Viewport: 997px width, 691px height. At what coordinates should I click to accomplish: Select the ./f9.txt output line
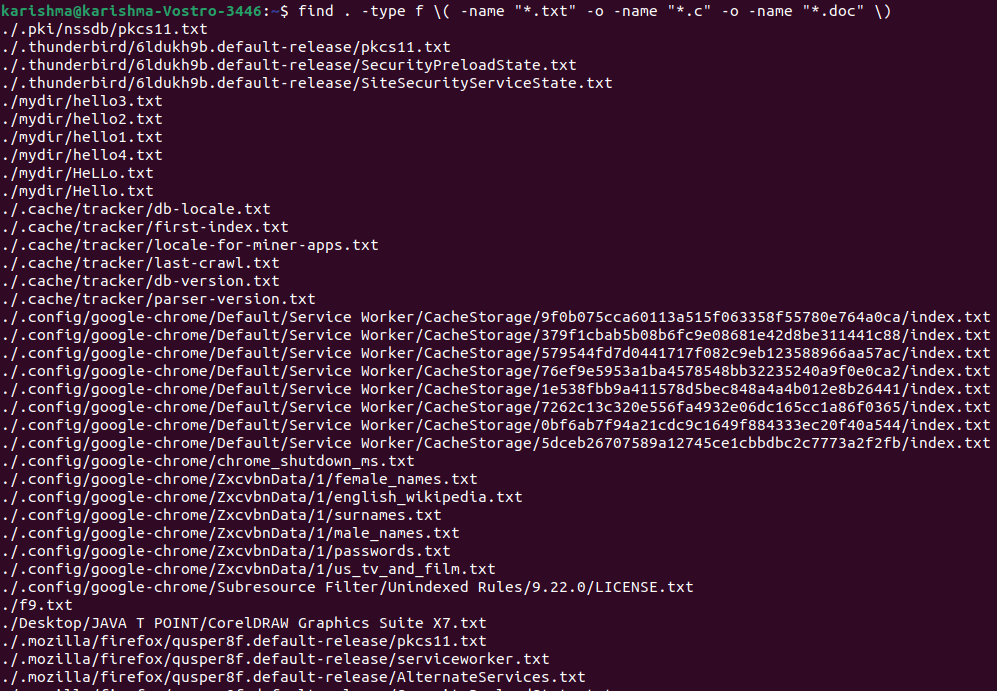click(37, 605)
